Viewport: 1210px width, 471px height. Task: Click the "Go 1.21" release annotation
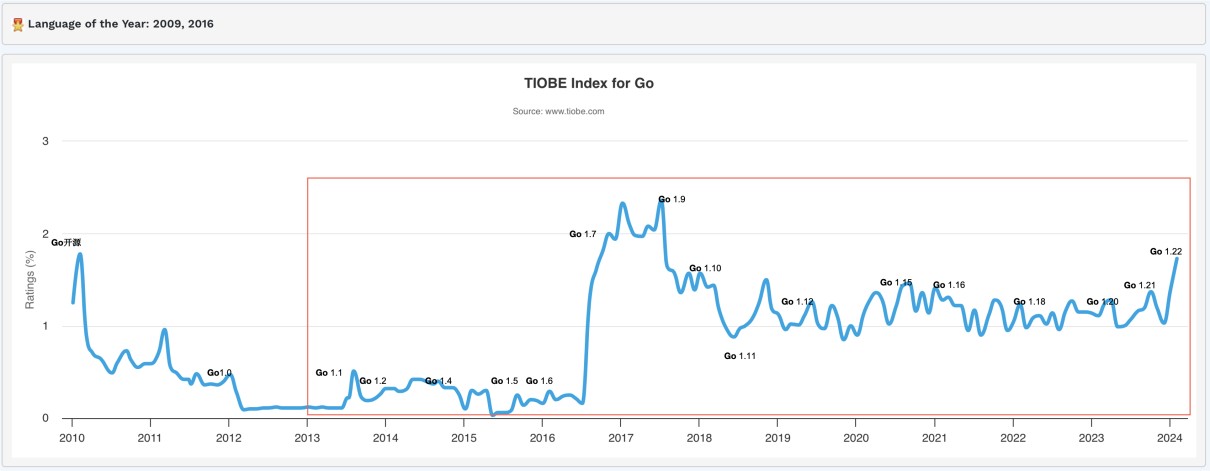(1140, 286)
